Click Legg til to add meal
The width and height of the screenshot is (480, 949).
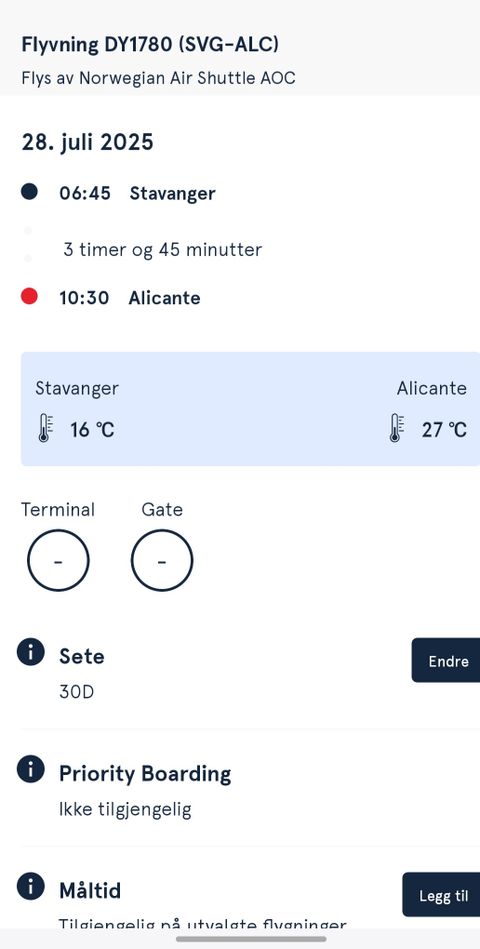[441, 895]
